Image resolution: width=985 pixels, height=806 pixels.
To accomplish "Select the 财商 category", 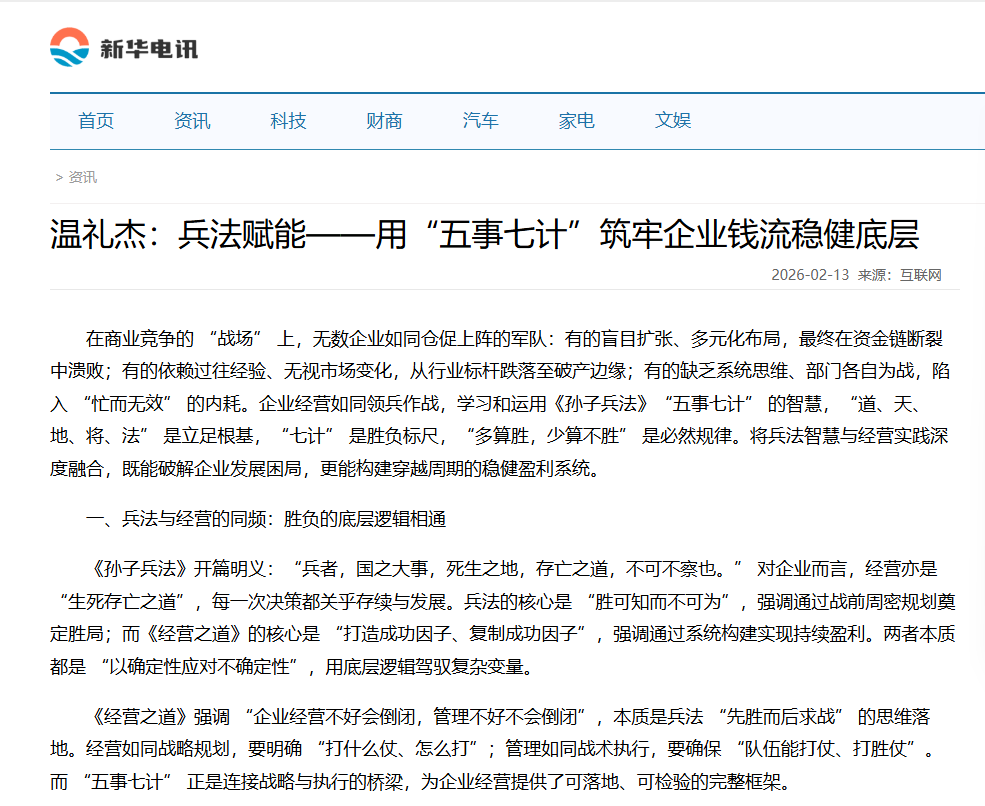I will (384, 120).
